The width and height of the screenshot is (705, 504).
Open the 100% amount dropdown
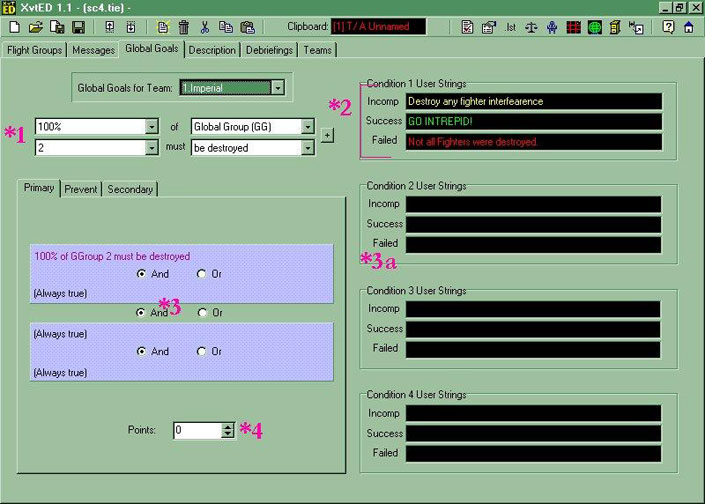tap(152, 127)
